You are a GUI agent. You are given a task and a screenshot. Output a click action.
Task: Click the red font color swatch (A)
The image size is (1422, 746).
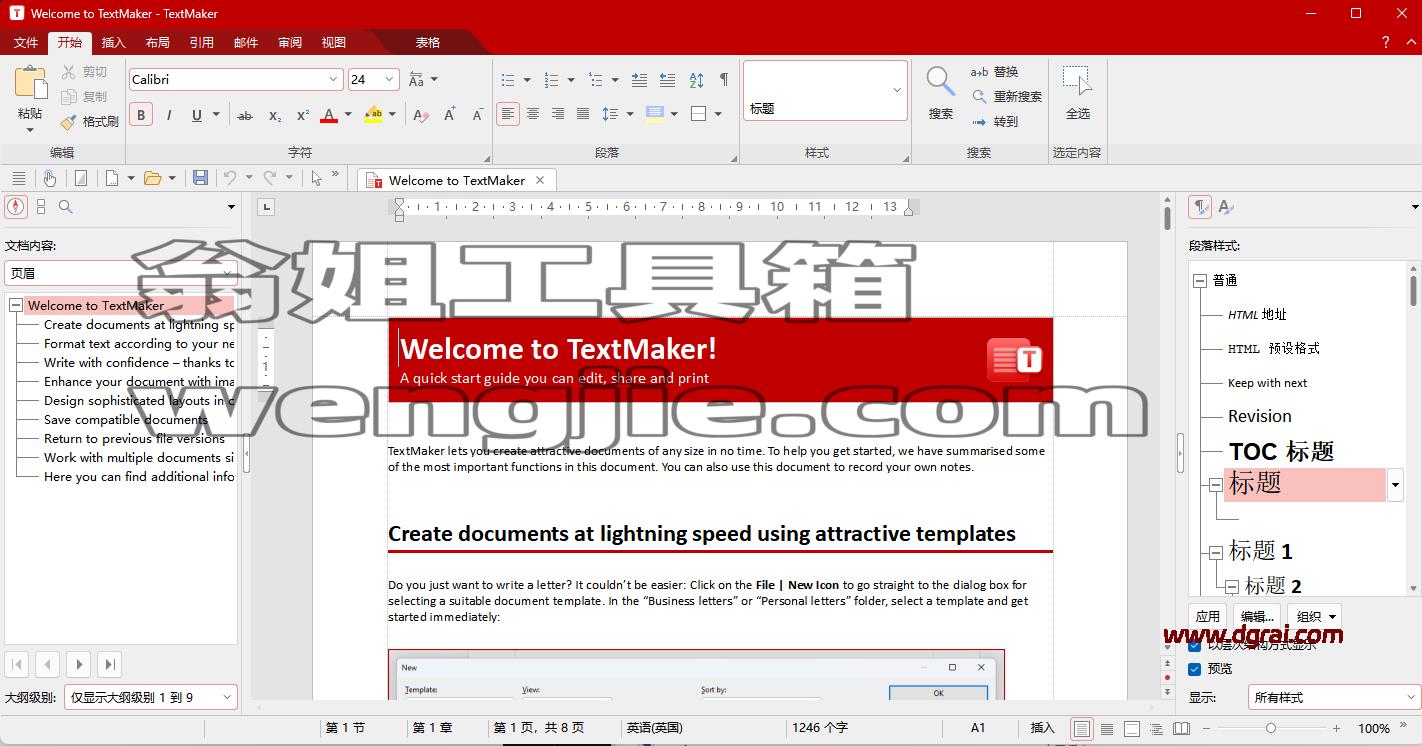pos(329,115)
